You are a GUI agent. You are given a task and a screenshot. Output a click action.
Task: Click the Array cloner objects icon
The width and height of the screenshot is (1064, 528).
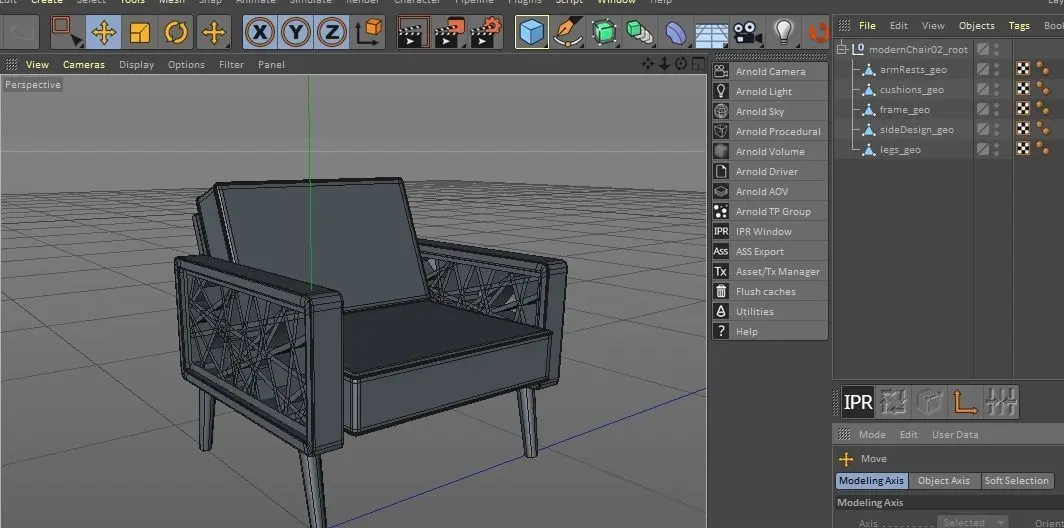(x=639, y=32)
